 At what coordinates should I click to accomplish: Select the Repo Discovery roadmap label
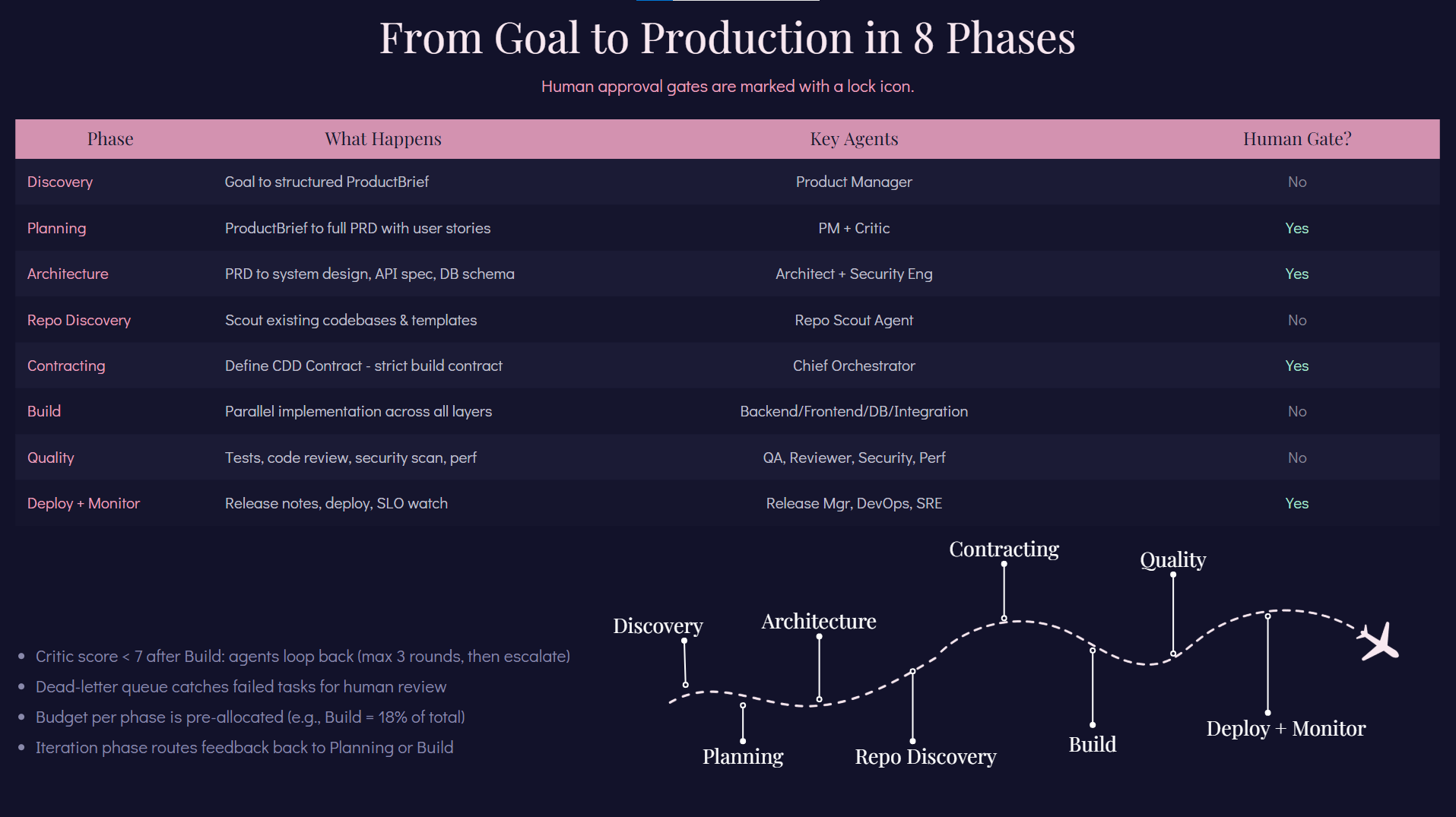pyautogui.click(x=925, y=756)
